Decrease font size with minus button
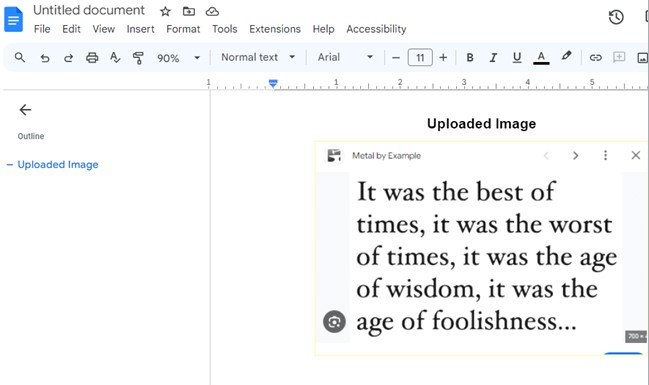 [396, 58]
